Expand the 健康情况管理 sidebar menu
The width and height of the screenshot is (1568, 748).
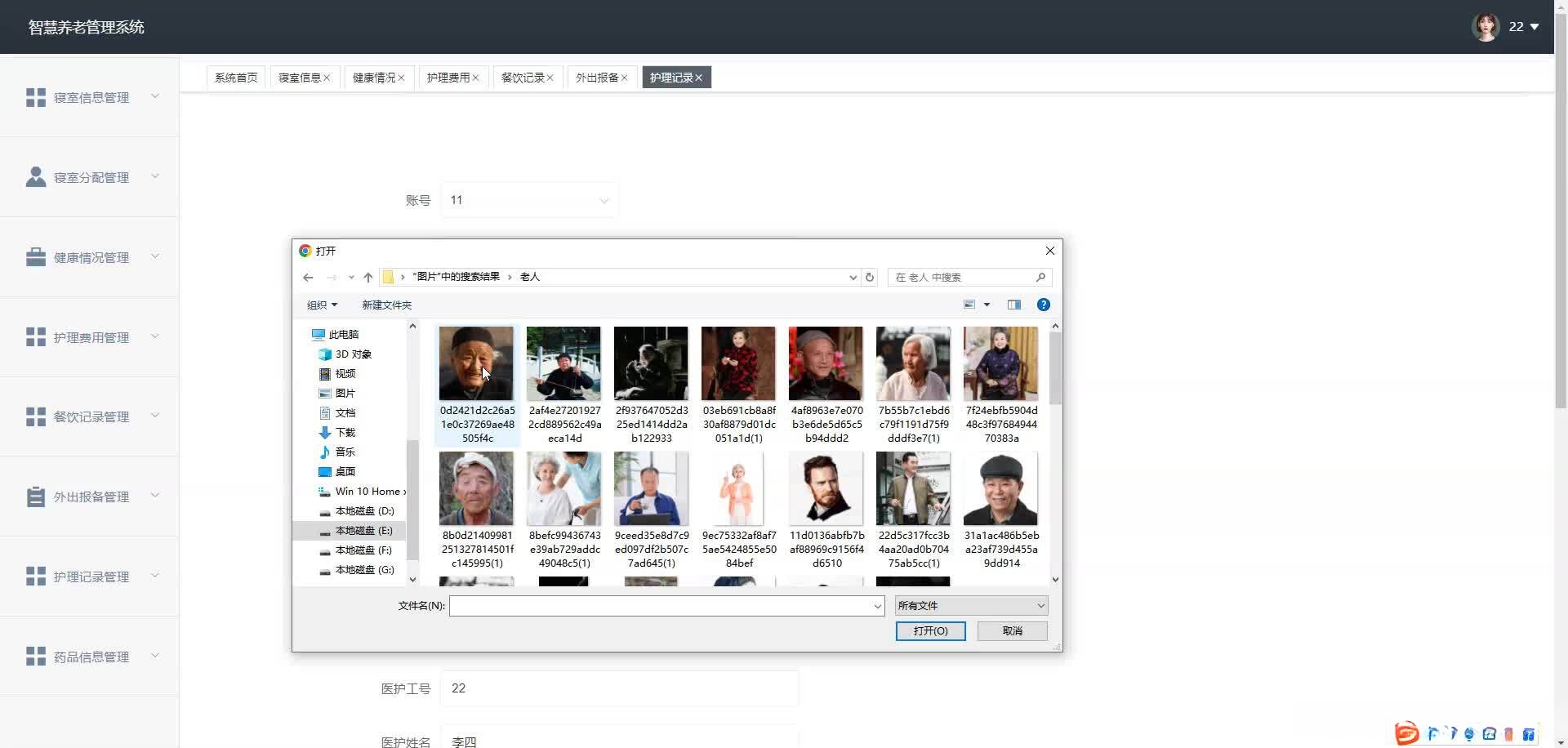tap(90, 257)
